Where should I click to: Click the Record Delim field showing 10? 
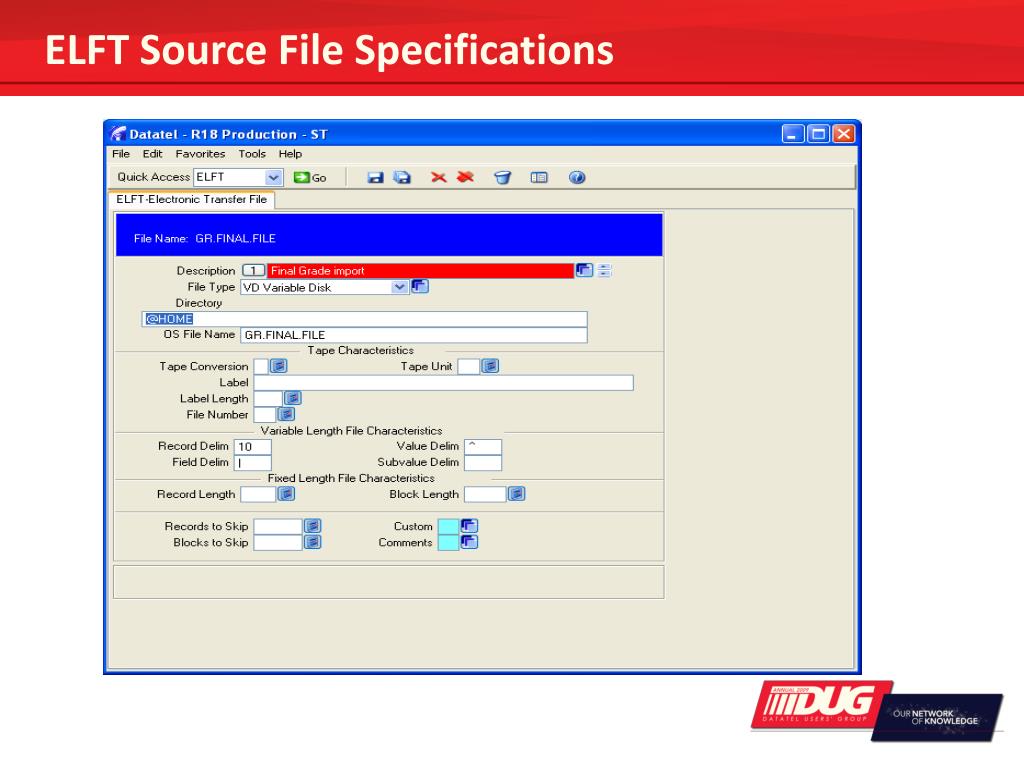coord(253,447)
